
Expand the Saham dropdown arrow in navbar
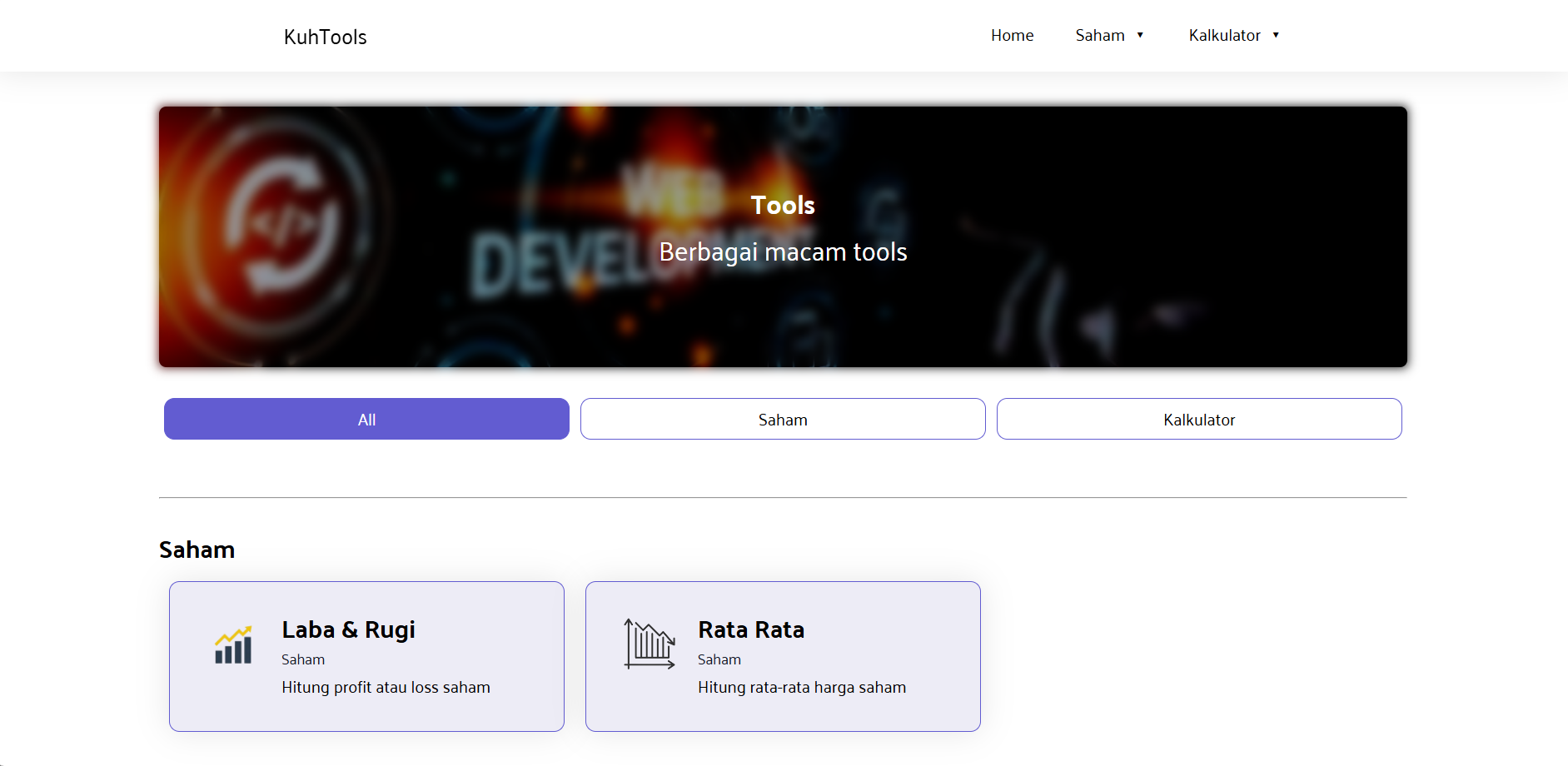[x=1140, y=35]
